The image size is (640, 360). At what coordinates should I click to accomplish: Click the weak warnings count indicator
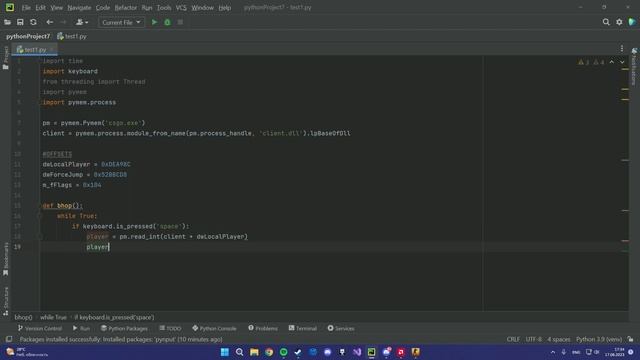599,62
